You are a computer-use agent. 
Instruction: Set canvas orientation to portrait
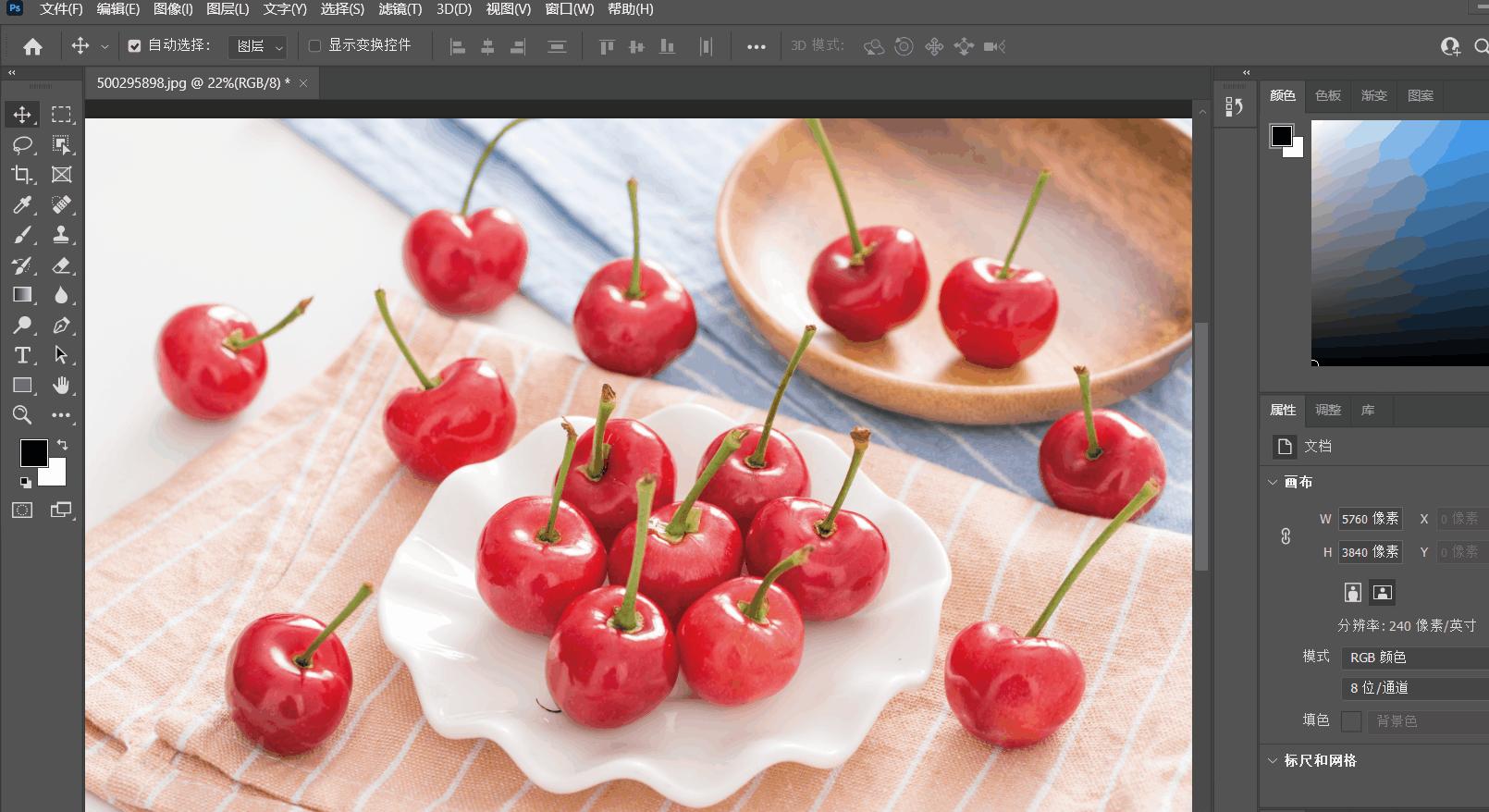pyautogui.click(x=1353, y=593)
